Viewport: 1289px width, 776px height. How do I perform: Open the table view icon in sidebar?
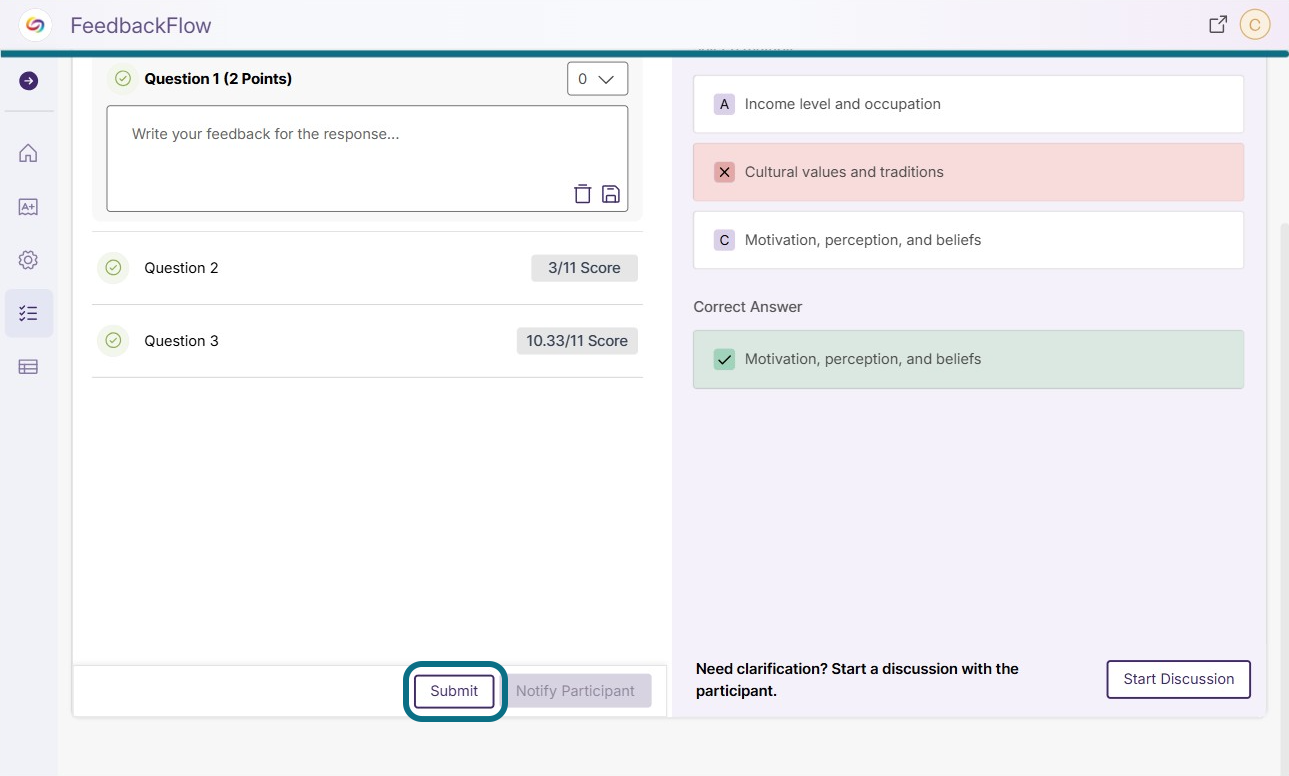(x=28, y=367)
